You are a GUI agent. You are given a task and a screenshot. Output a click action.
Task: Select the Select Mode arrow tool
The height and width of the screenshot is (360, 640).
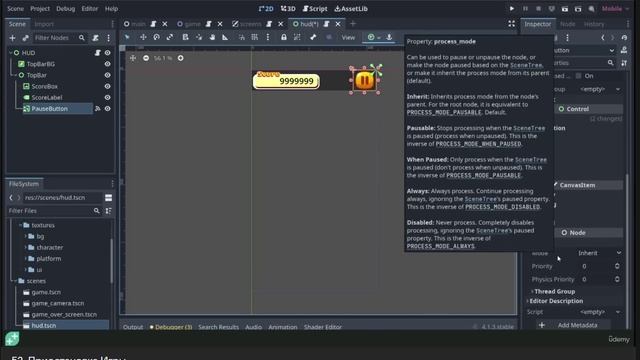tap(127, 37)
